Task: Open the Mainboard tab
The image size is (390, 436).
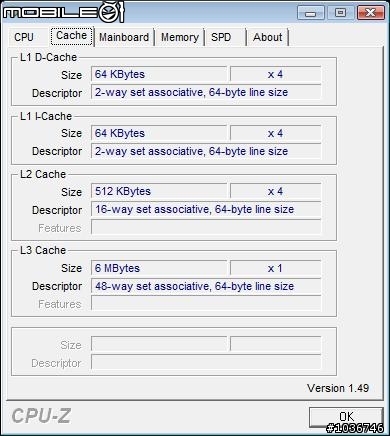Action: point(124,37)
